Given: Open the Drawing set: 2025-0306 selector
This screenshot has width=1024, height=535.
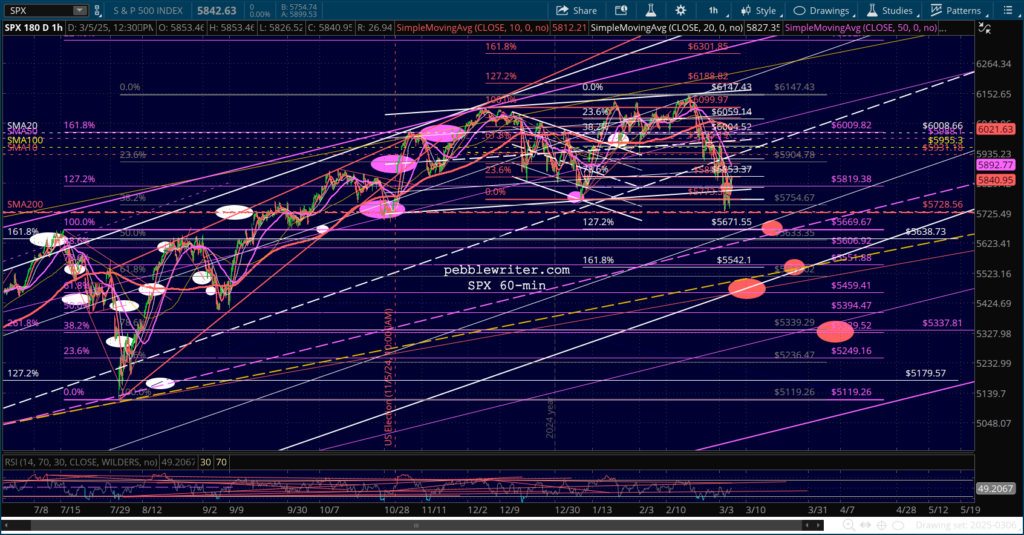Looking at the screenshot, I should coord(967,525).
